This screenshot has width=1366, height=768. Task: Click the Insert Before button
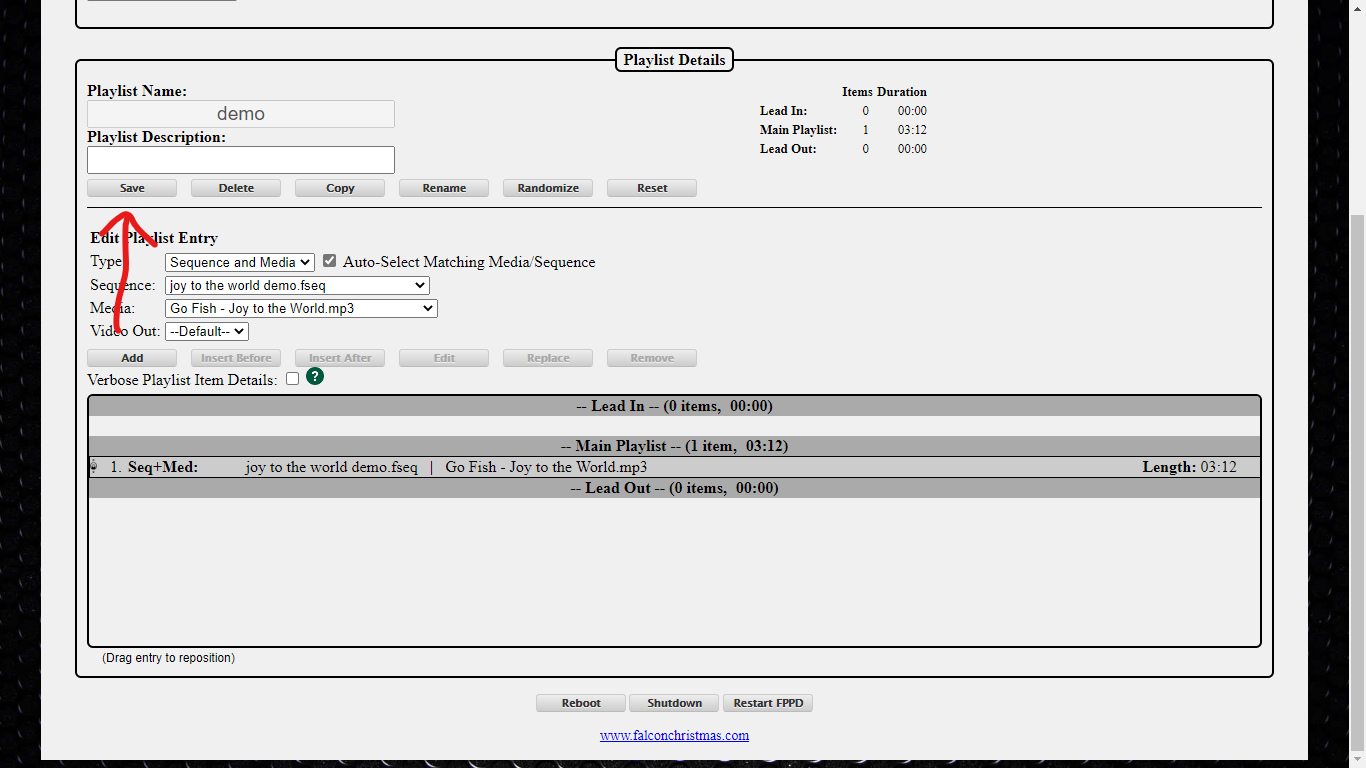tap(236, 358)
